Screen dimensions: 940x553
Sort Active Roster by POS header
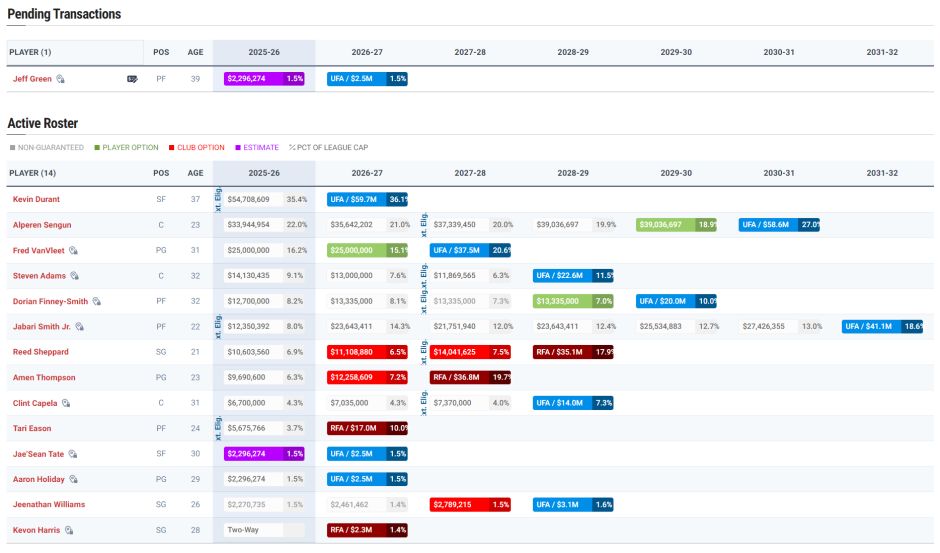coord(161,173)
